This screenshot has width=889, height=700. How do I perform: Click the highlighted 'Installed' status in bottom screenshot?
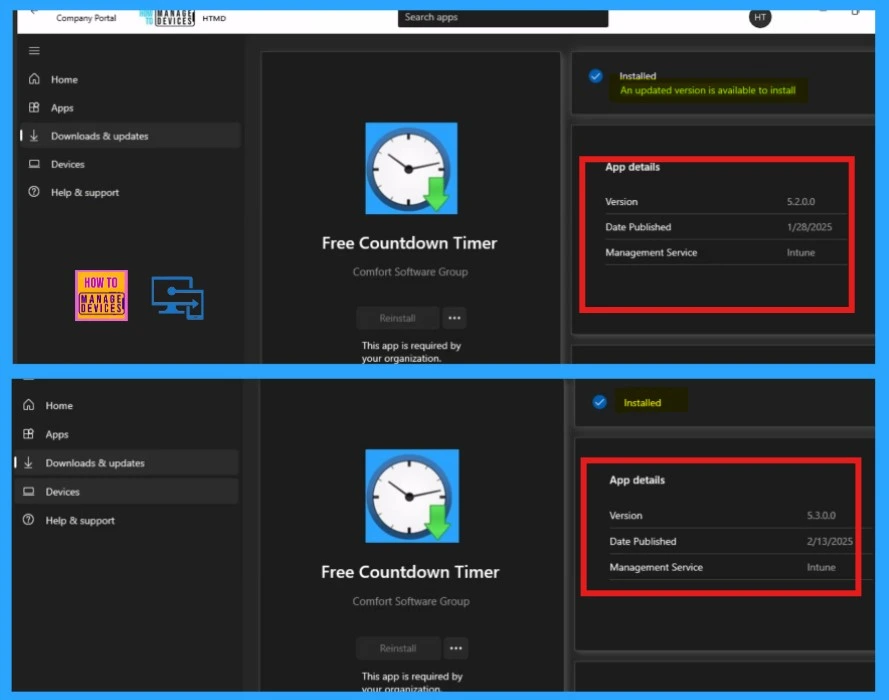click(x=642, y=402)
